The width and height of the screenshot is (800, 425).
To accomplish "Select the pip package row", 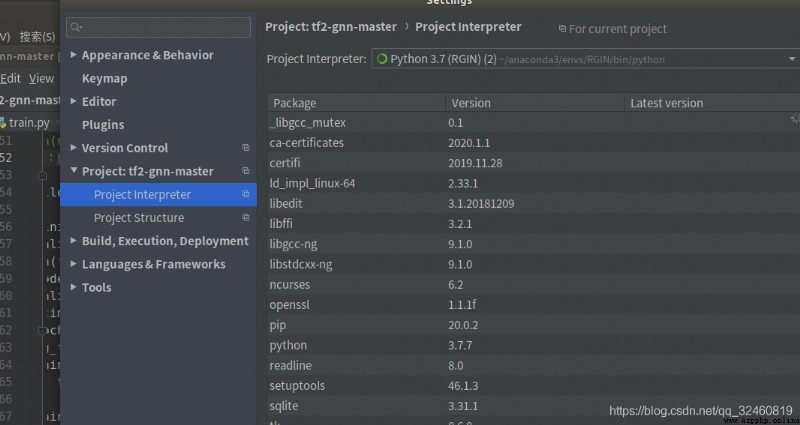I will pyautogui.click(x=533, y=325).
